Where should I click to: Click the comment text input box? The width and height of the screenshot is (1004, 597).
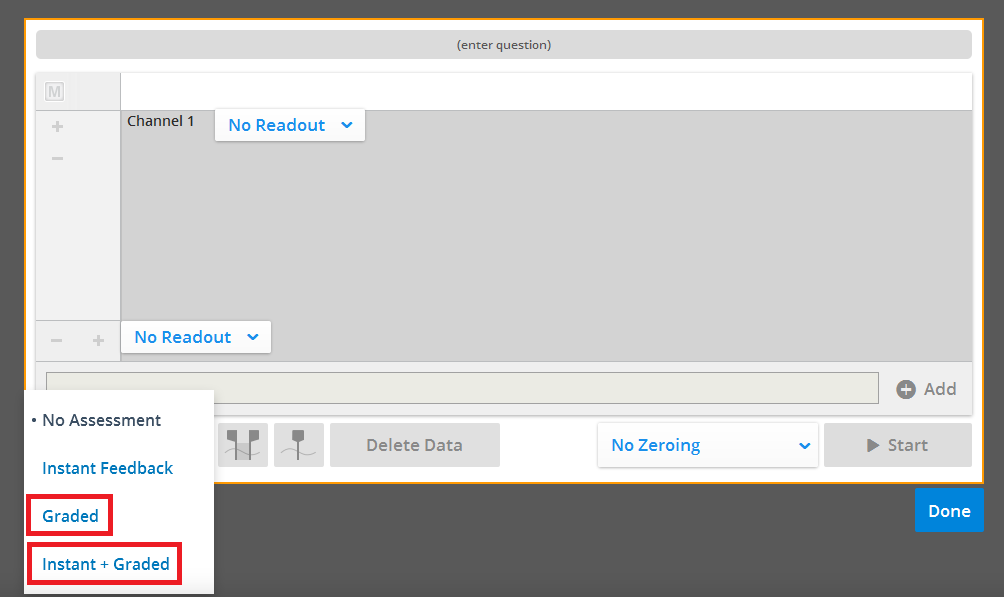[461, 389]
